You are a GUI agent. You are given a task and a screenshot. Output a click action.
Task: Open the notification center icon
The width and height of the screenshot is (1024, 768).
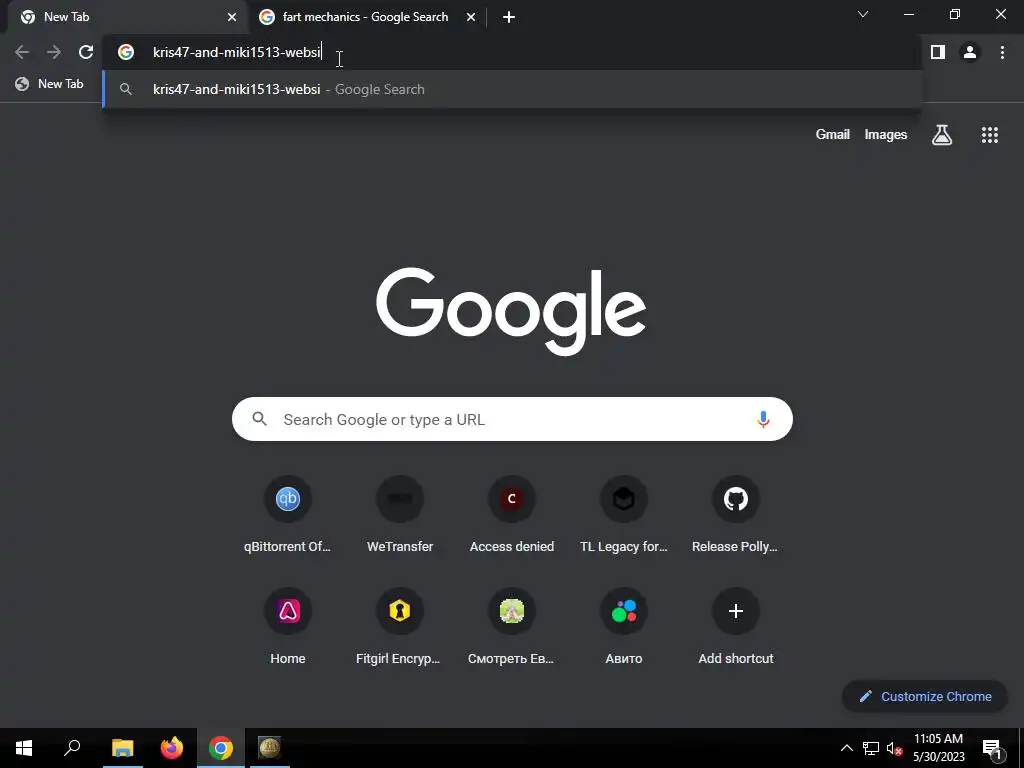point(992,748)
